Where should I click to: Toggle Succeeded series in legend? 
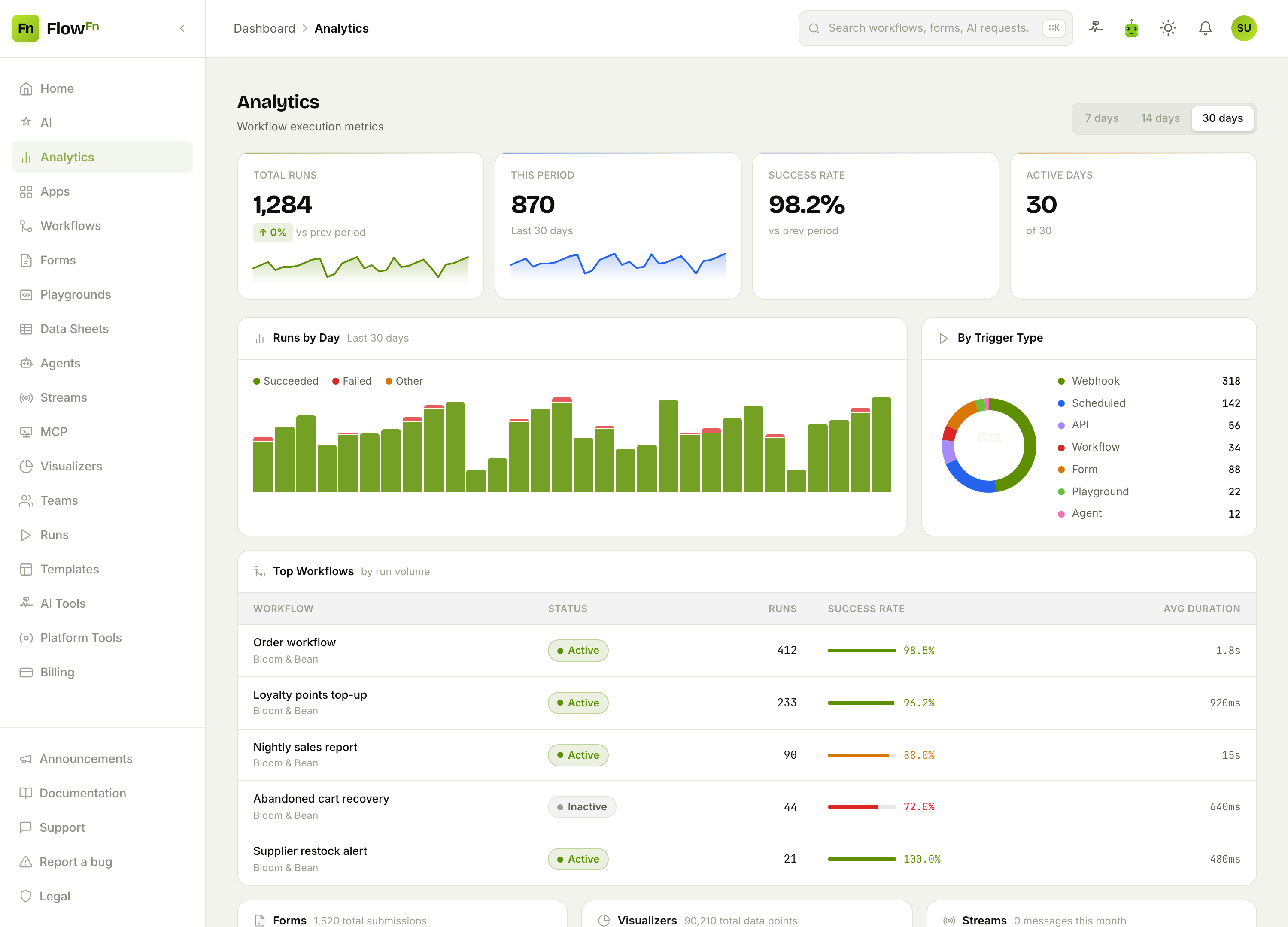[286, 381]
